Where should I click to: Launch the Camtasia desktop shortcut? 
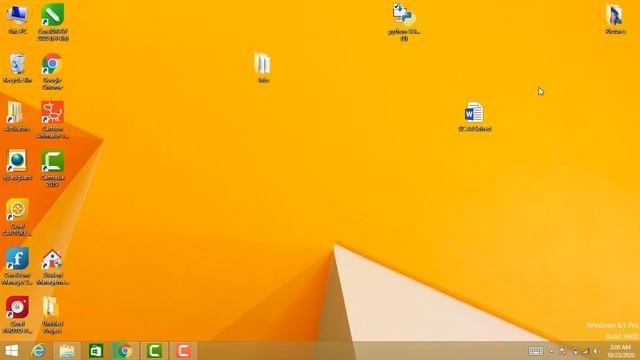tap(52, 168)
